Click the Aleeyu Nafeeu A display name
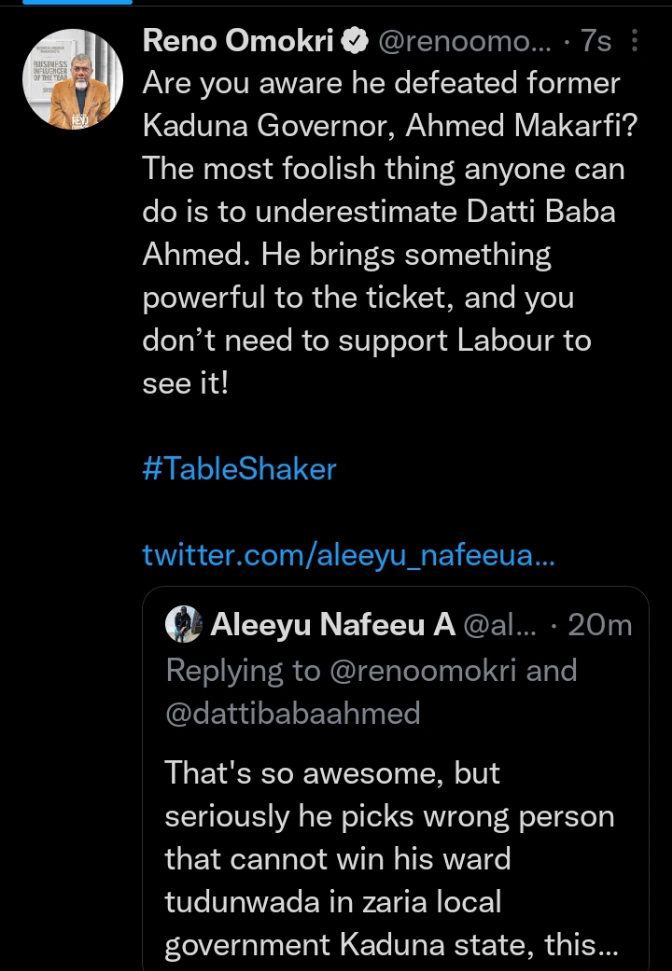The image size is (672, 971). point(333,625)
